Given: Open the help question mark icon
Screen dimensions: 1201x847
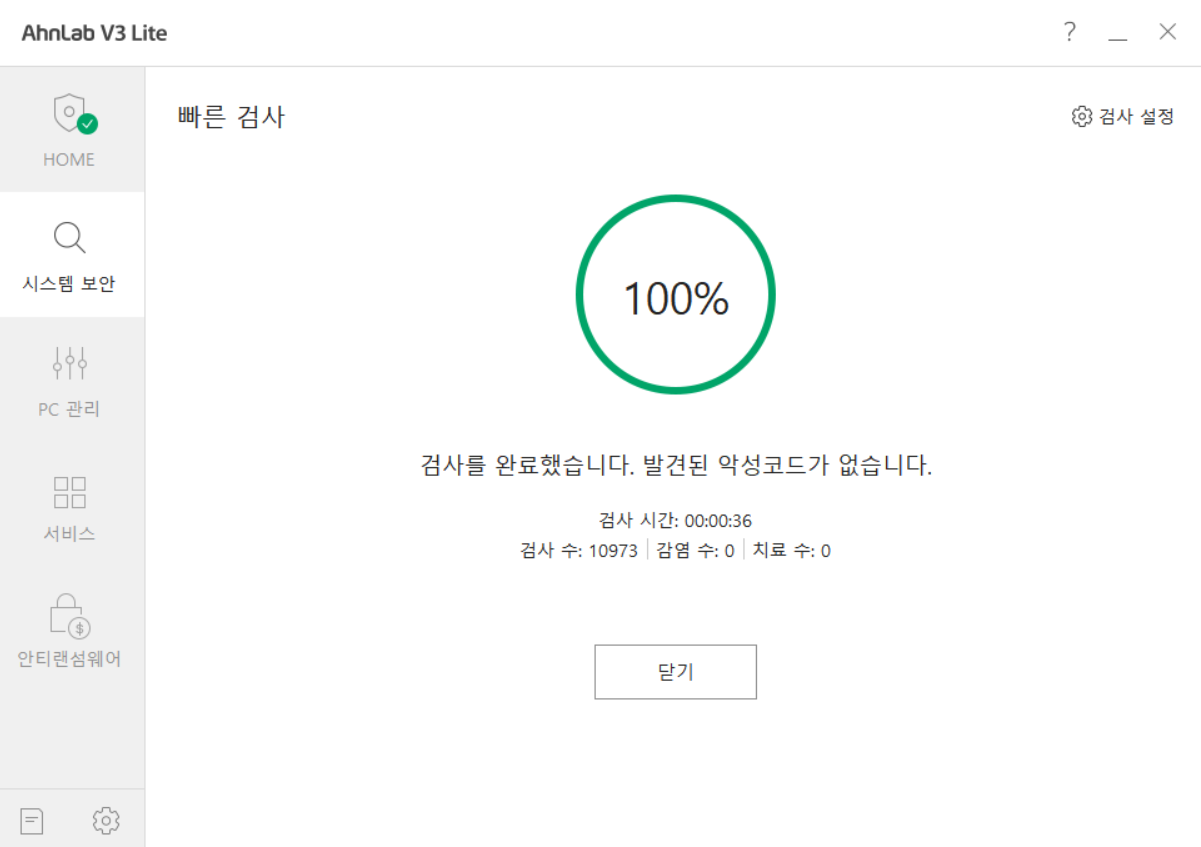Looking at the screenshot, I should coord(1069,32).
